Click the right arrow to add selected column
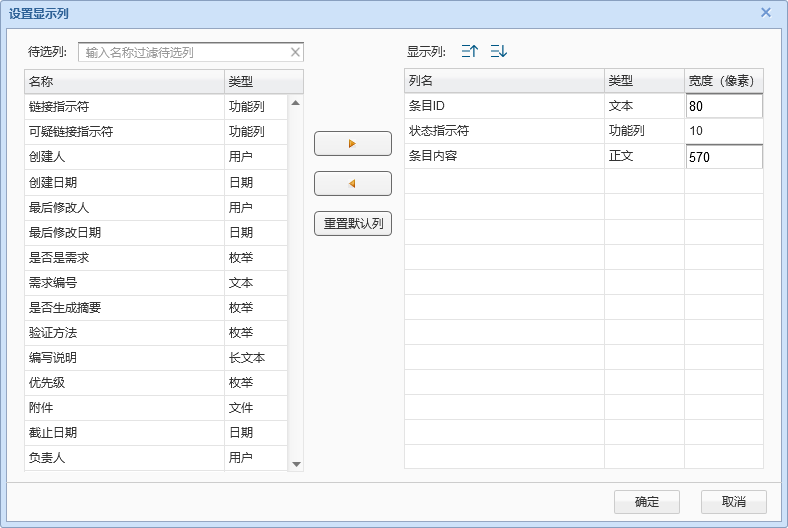Image resolution: width=788 pixels, height=528 pixels. click(352, 144)
